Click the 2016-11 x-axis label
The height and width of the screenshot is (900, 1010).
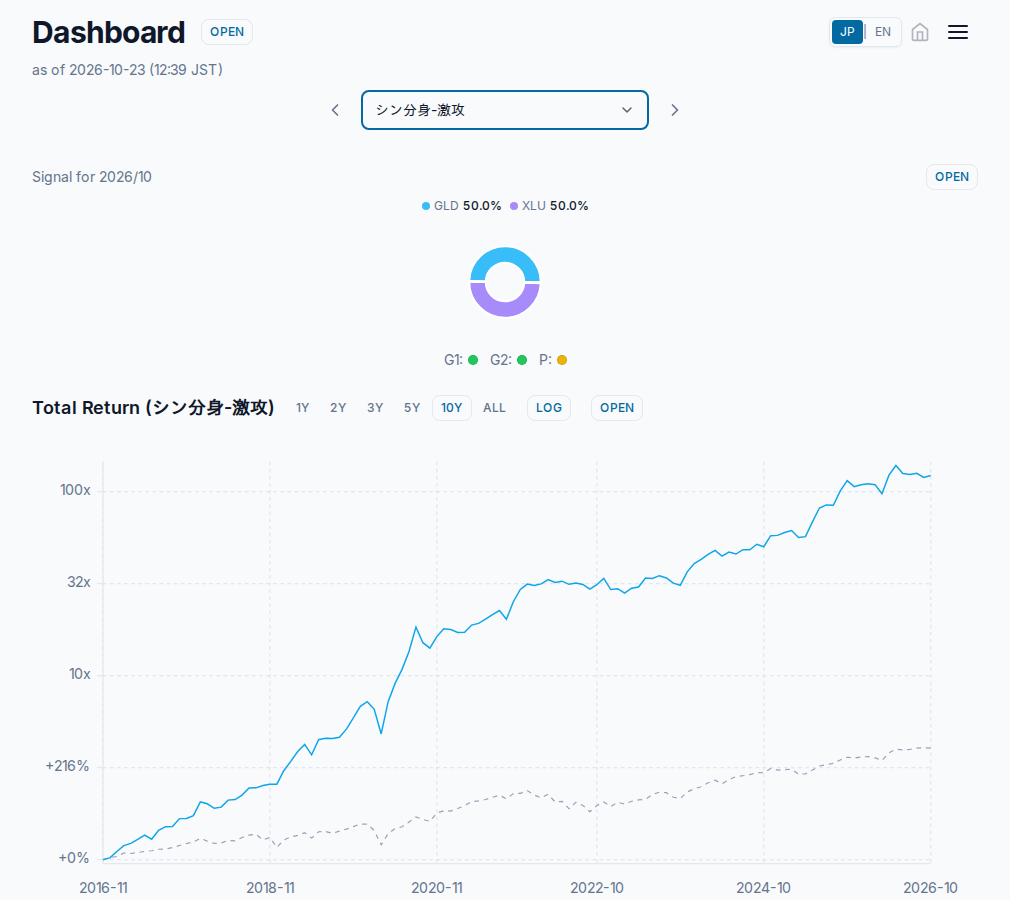pos(103,888)
